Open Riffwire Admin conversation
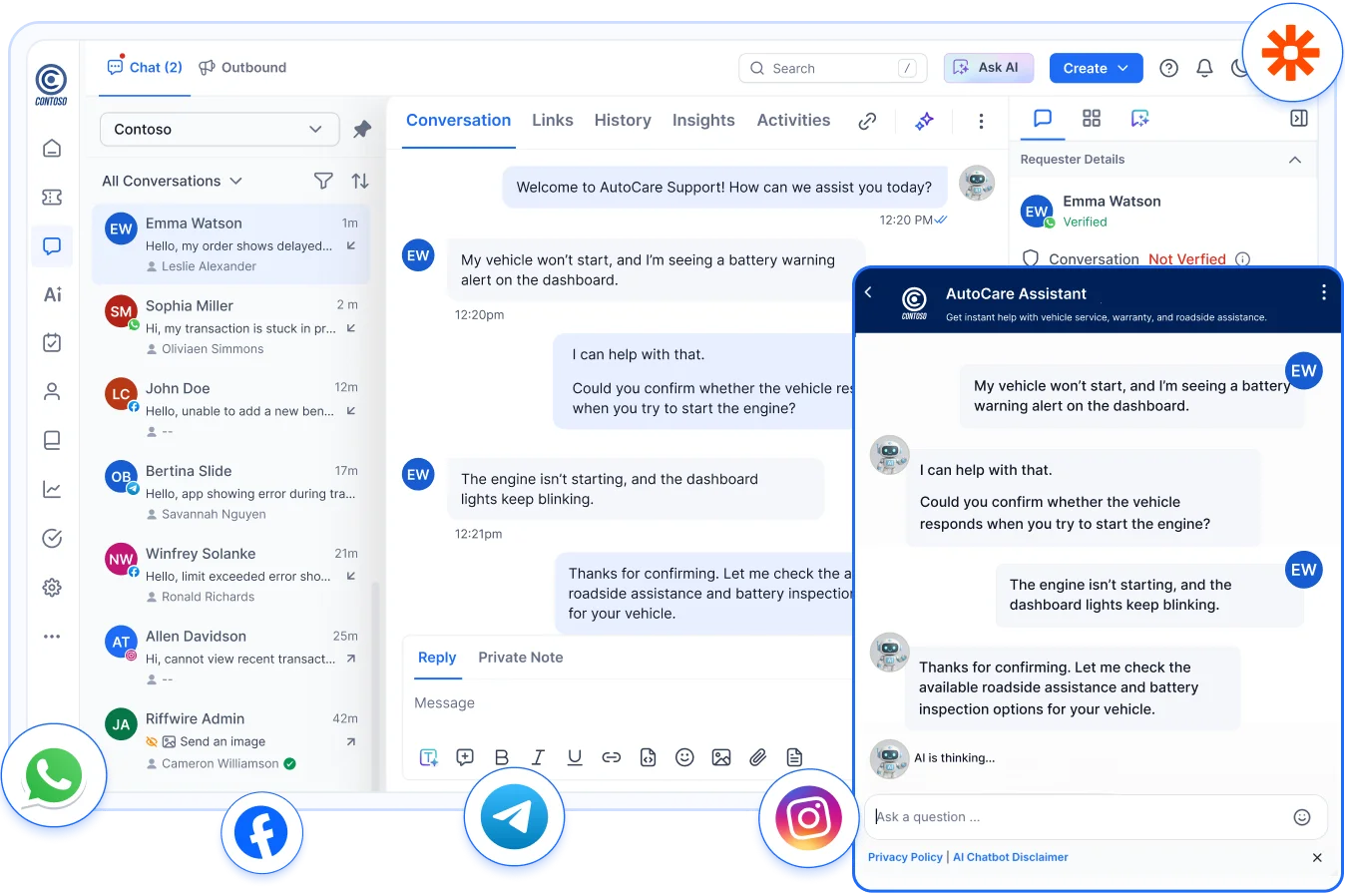 (231, 740)
